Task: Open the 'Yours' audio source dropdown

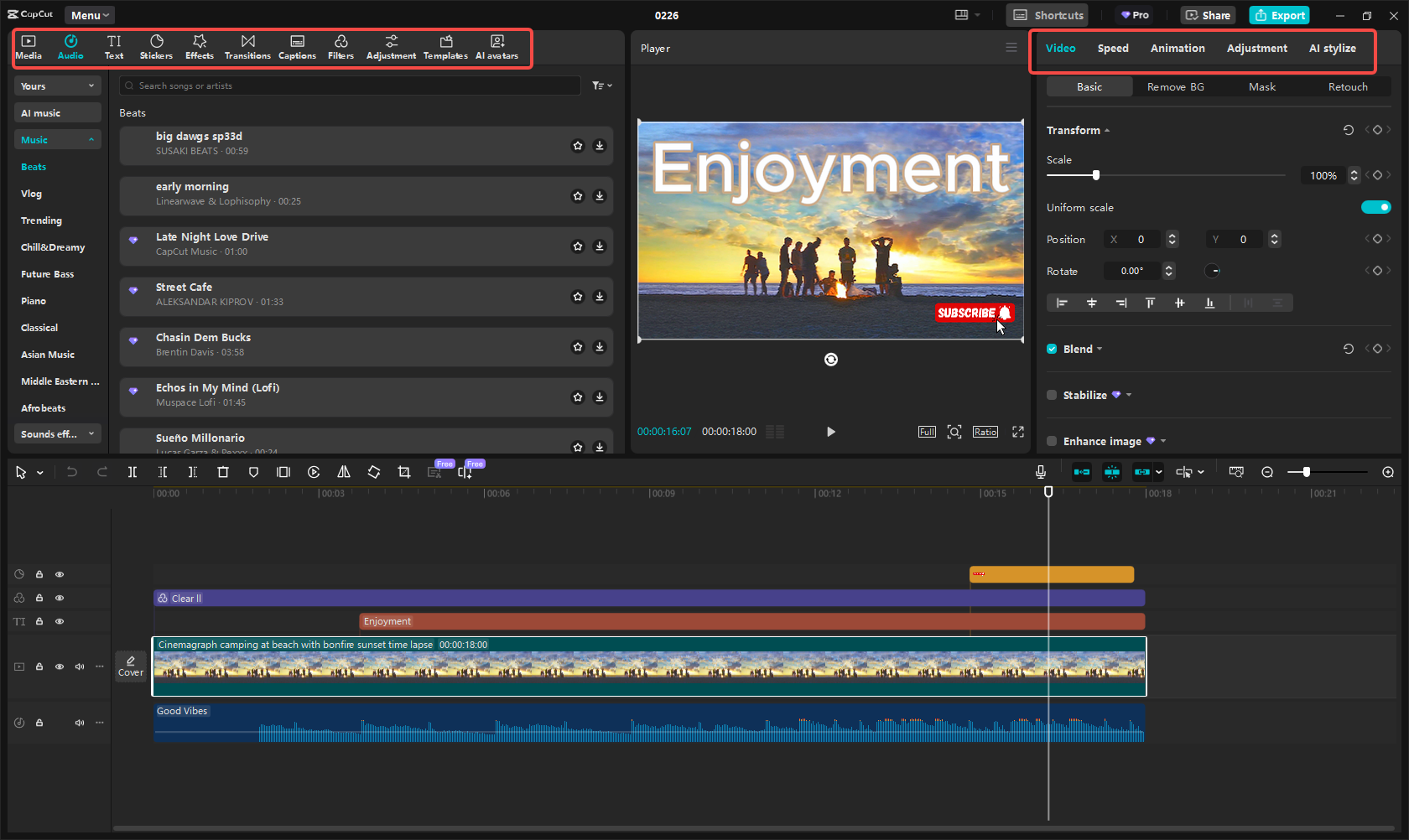Action: coord(57,86)
